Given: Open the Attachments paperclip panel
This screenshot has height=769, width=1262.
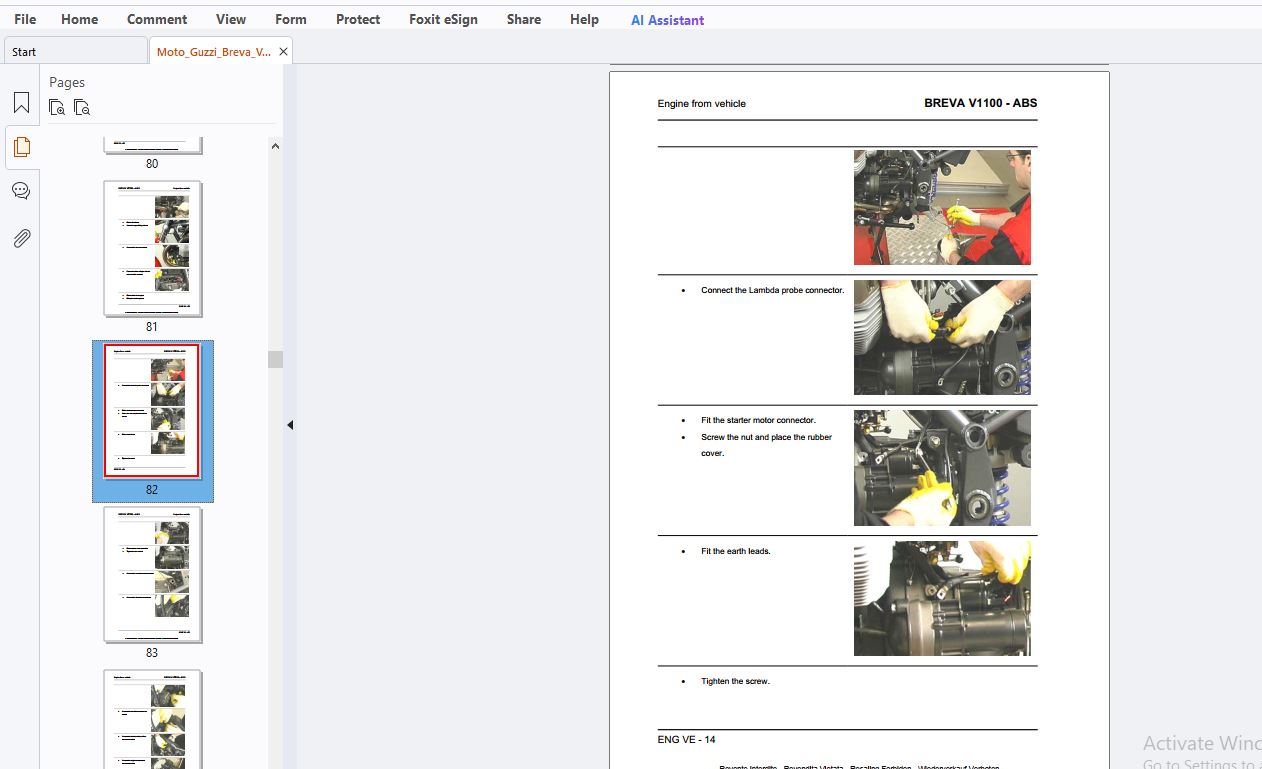Looking at the screenshot, I should pos(21,238).
